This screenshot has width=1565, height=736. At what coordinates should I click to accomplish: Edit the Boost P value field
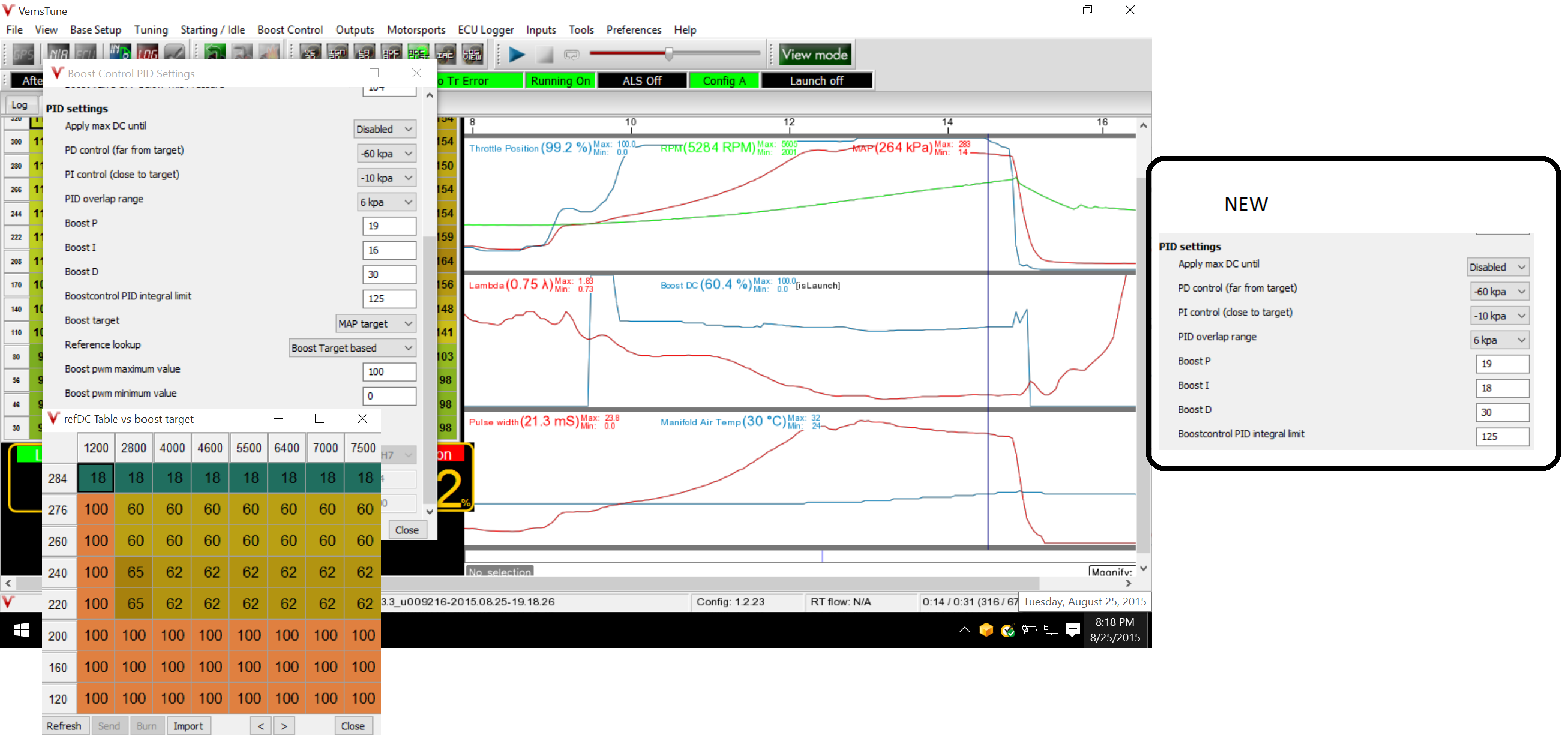point(389,226)
